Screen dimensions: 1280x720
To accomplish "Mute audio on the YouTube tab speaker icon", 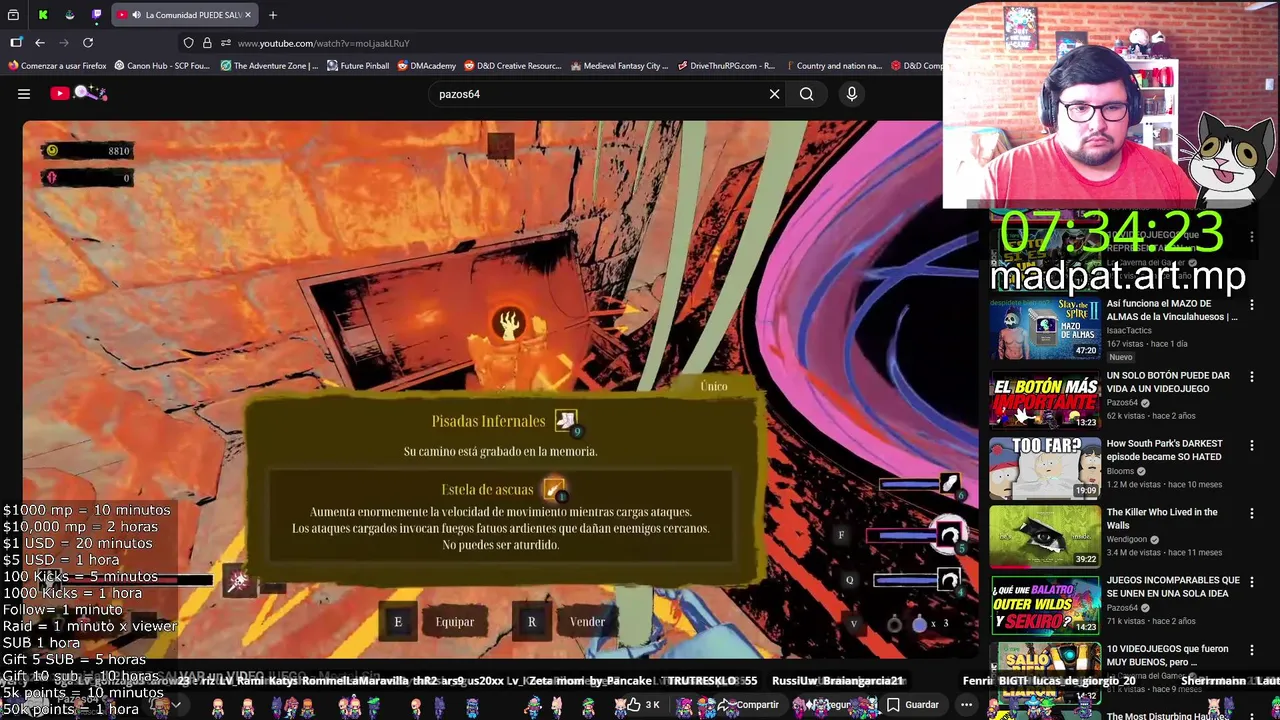I will click(x=135, y=15).
